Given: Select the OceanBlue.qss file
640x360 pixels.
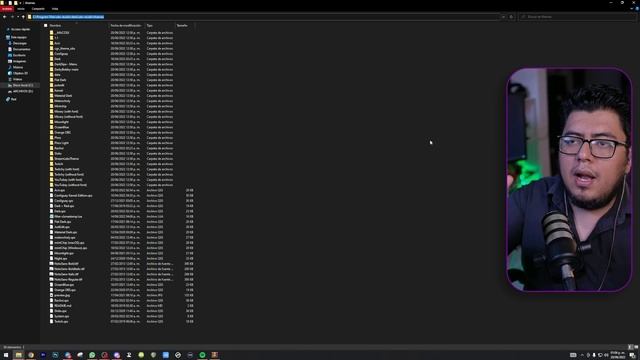Looking at the screenshot, I should point(63,285).
